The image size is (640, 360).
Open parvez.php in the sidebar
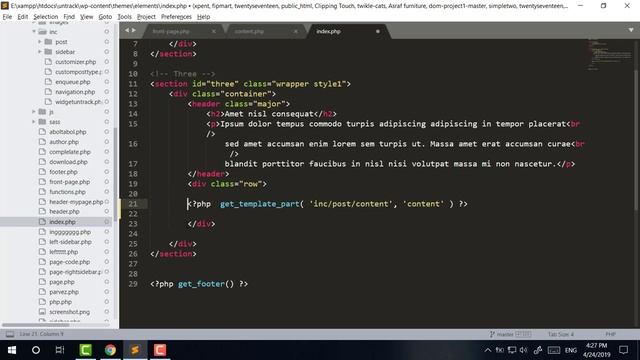pyautogui.click(x=64, y=292)
